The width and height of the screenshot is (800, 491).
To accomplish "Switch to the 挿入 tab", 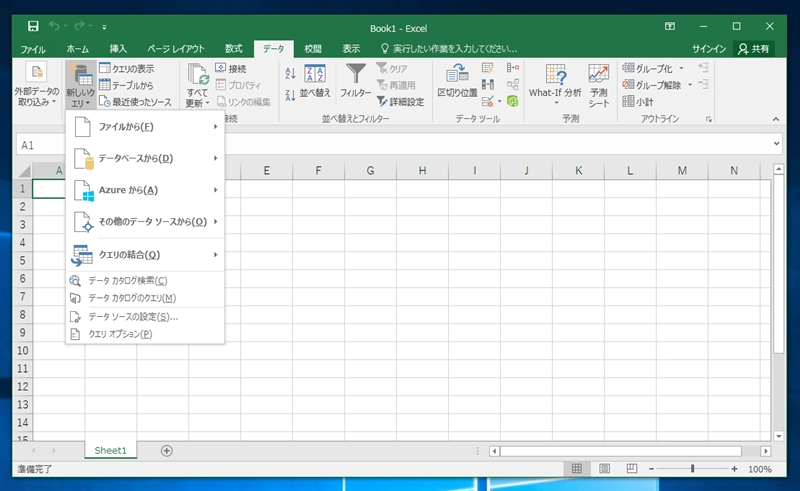I will 118,49.
